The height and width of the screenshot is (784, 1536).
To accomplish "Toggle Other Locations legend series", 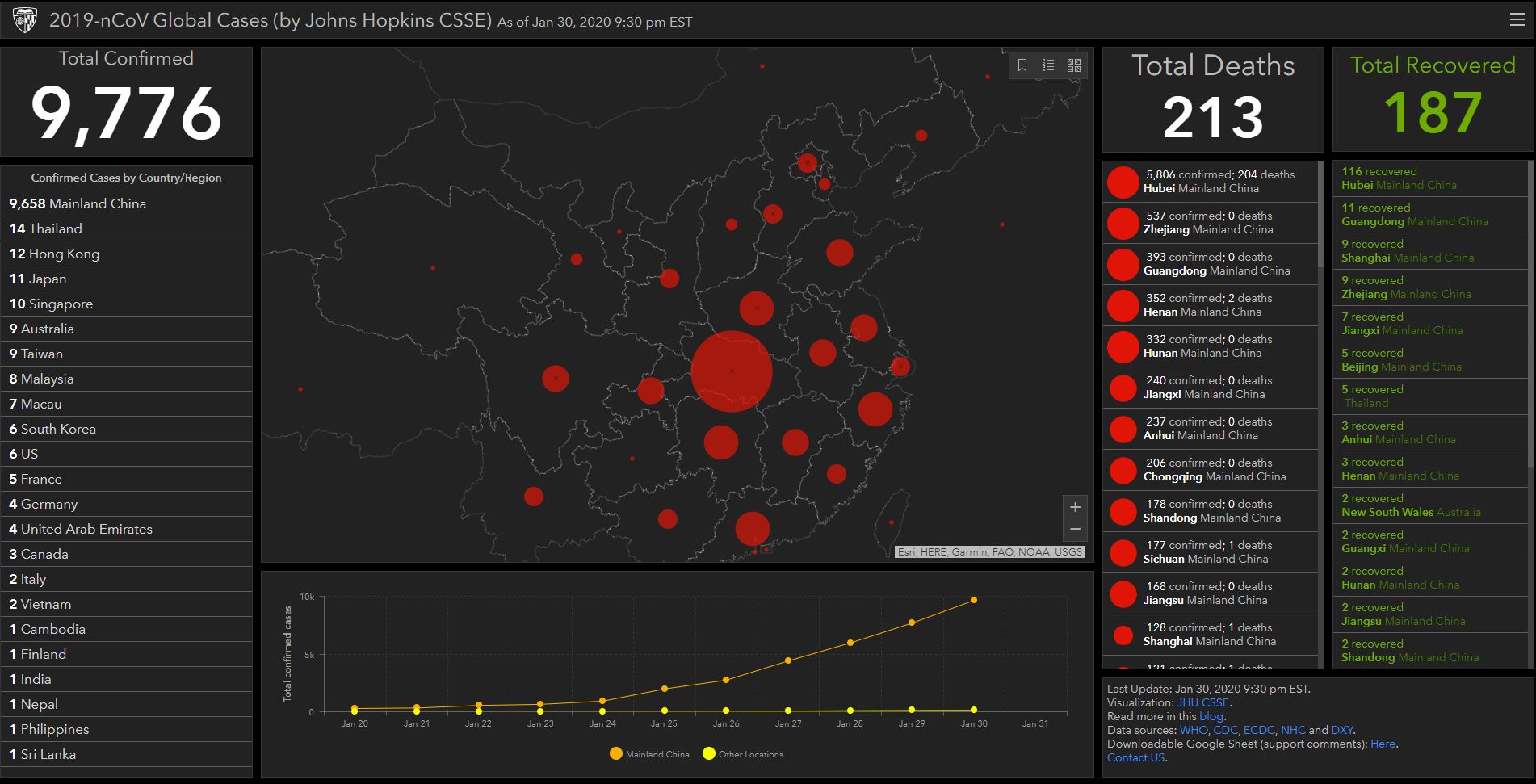I will [743, 754].
